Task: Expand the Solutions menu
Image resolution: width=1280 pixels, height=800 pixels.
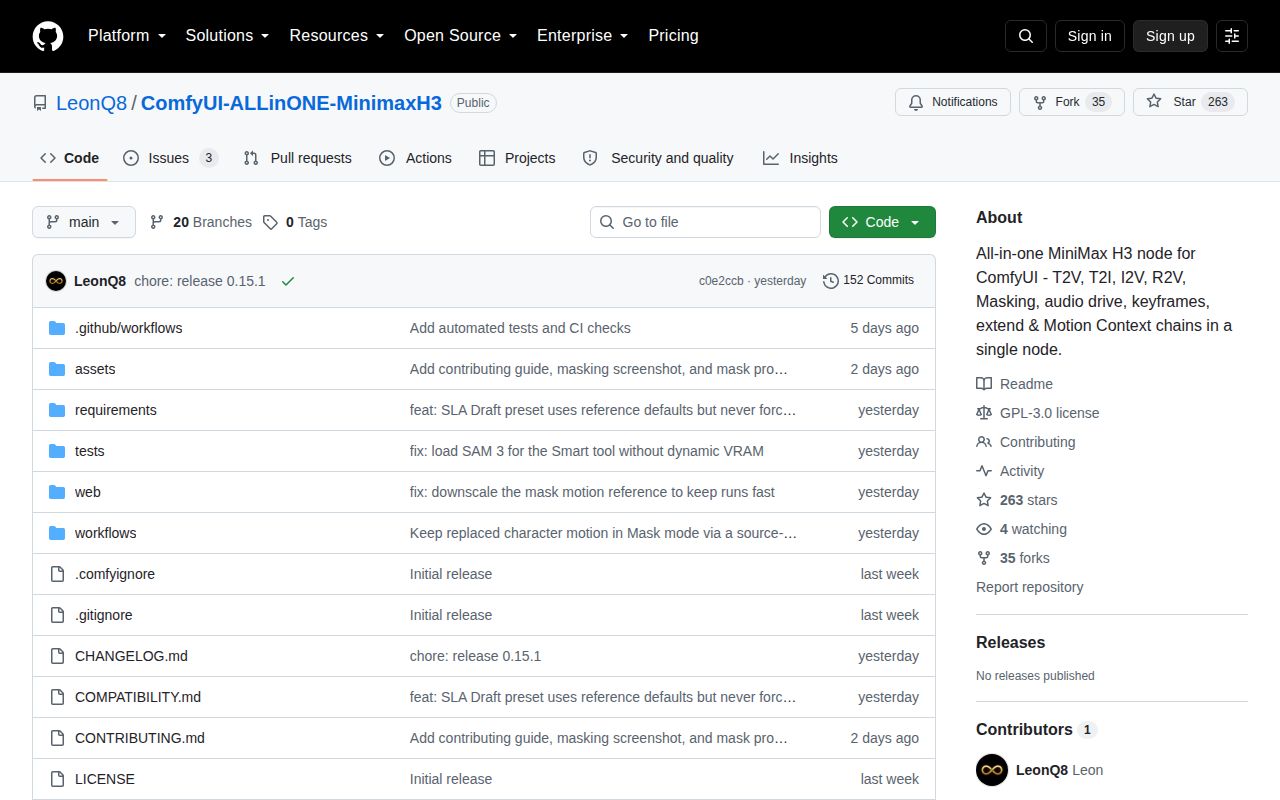Action: [227, 35]
